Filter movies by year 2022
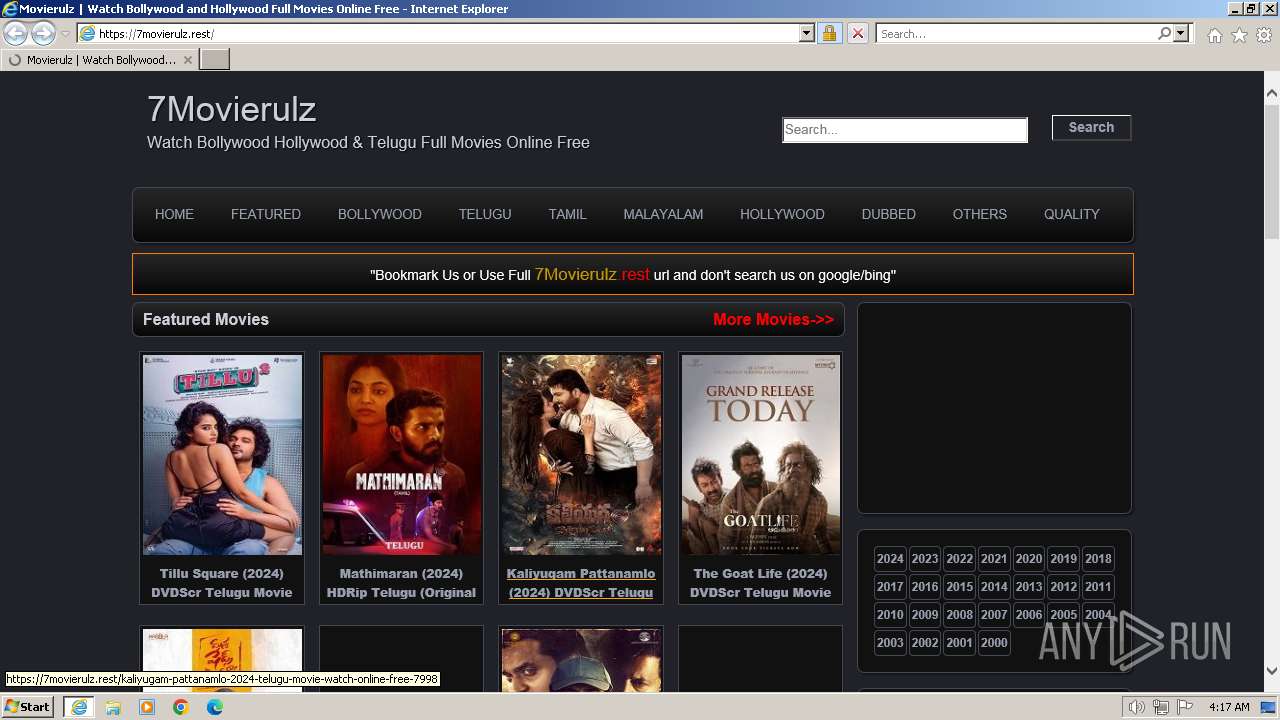 [959, 559]
